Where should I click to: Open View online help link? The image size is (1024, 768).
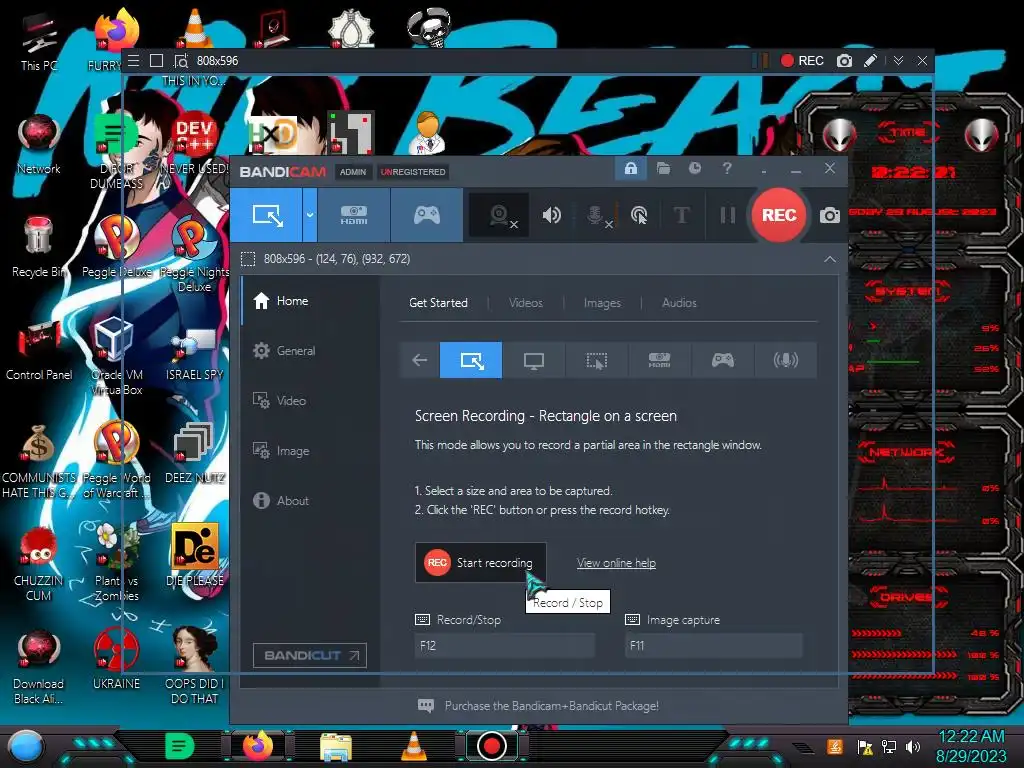[616, 563]
